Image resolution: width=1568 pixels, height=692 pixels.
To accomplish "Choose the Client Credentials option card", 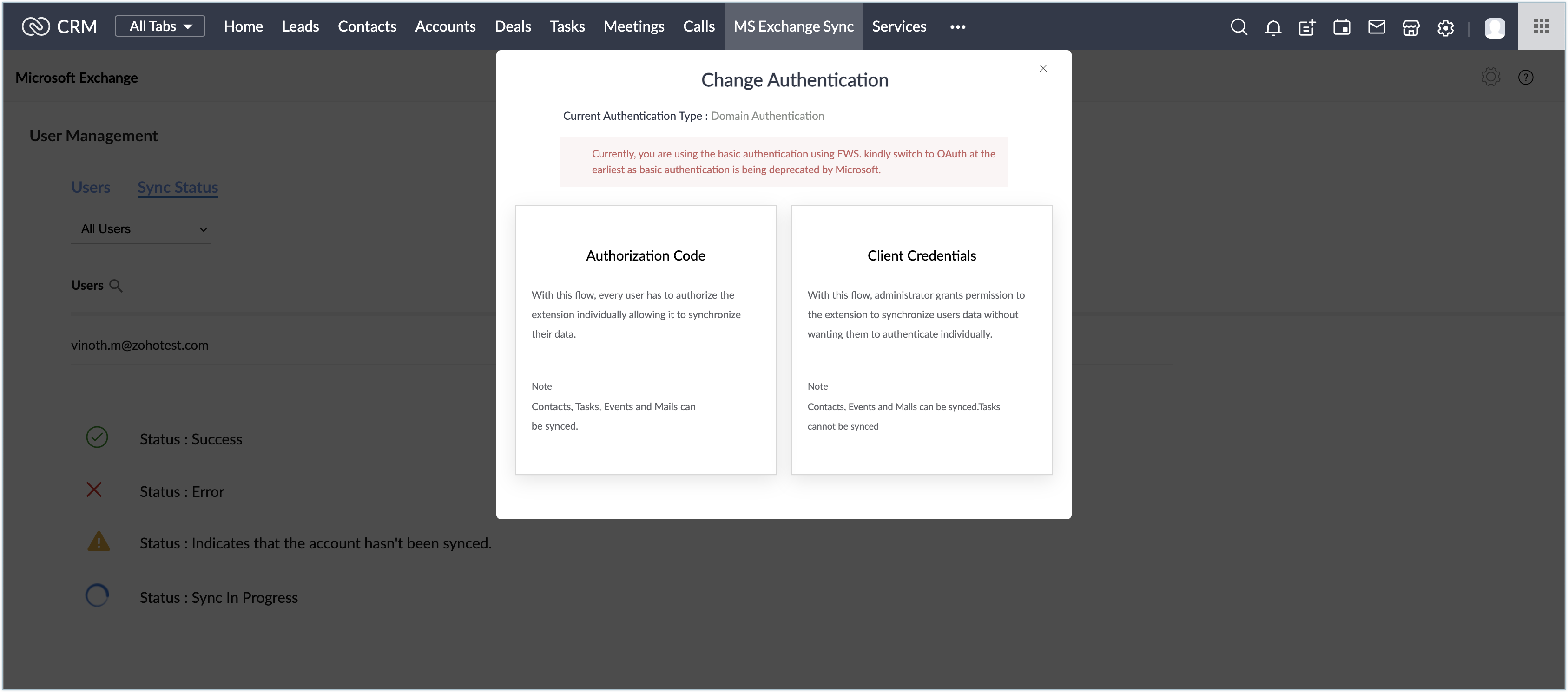I will click(921, 339).
